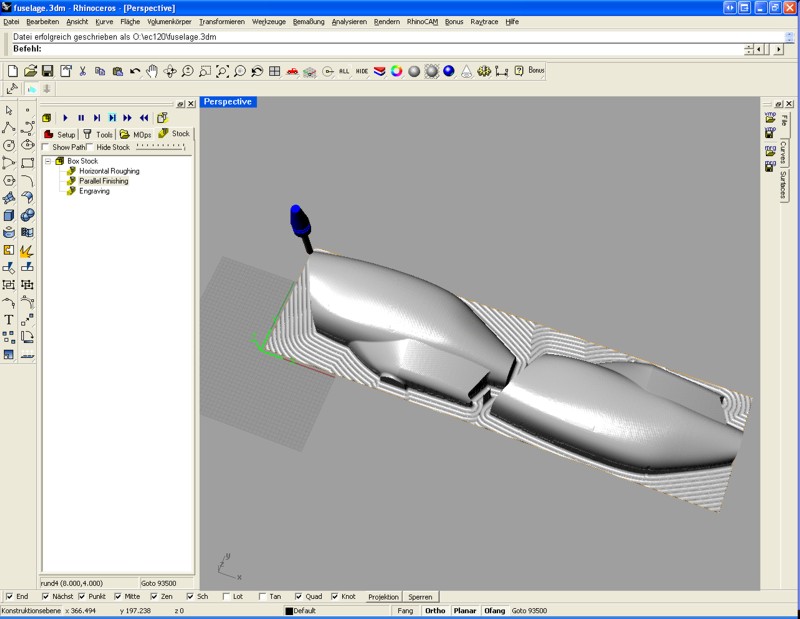The width and height of the screenshot is (800, 619).
Task: Choose the Rectangle tool
Action: [x=28, y=163]
